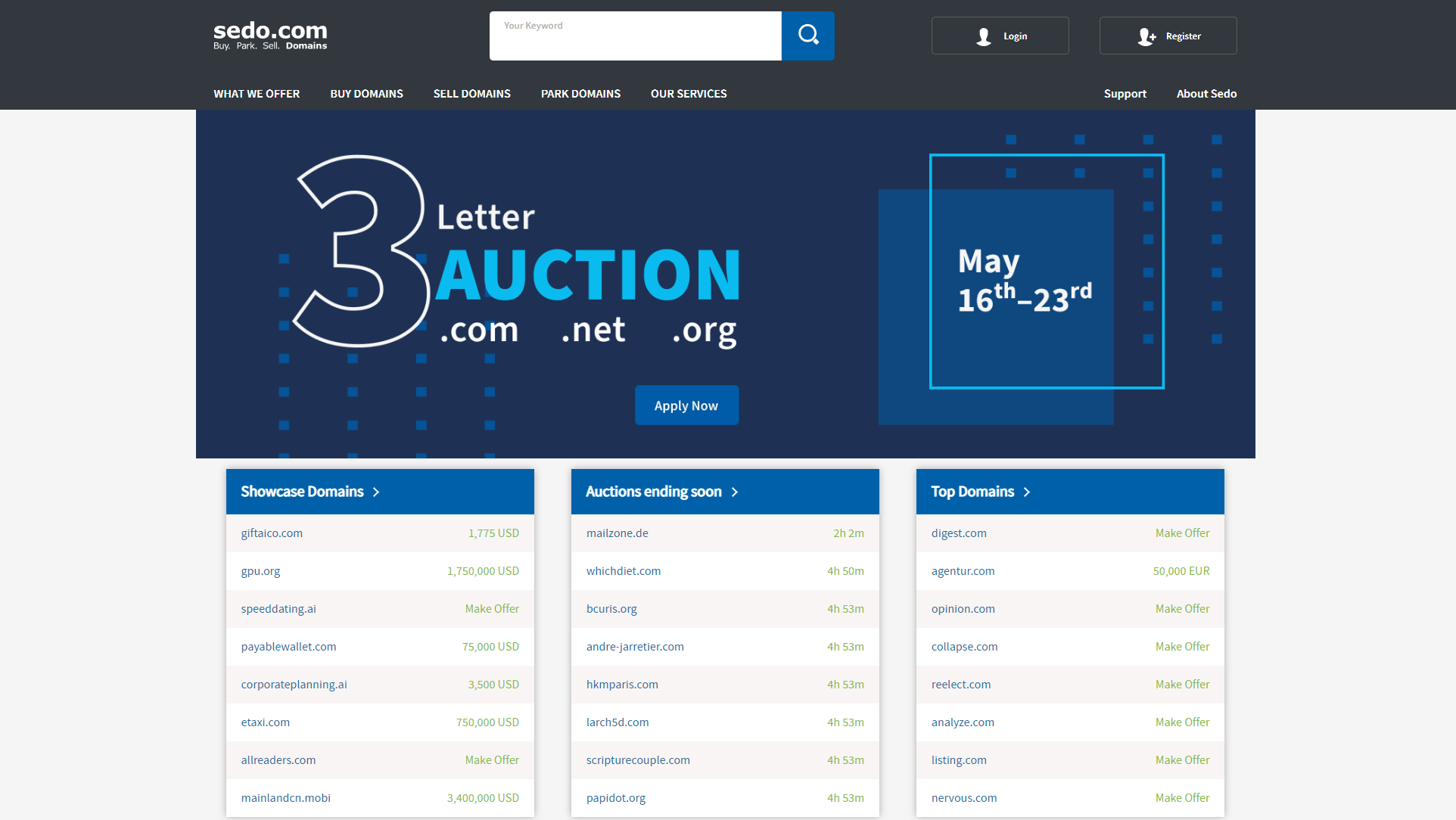Open collapse.com top domain
The image size is (1456, 820).
point(964,647)
